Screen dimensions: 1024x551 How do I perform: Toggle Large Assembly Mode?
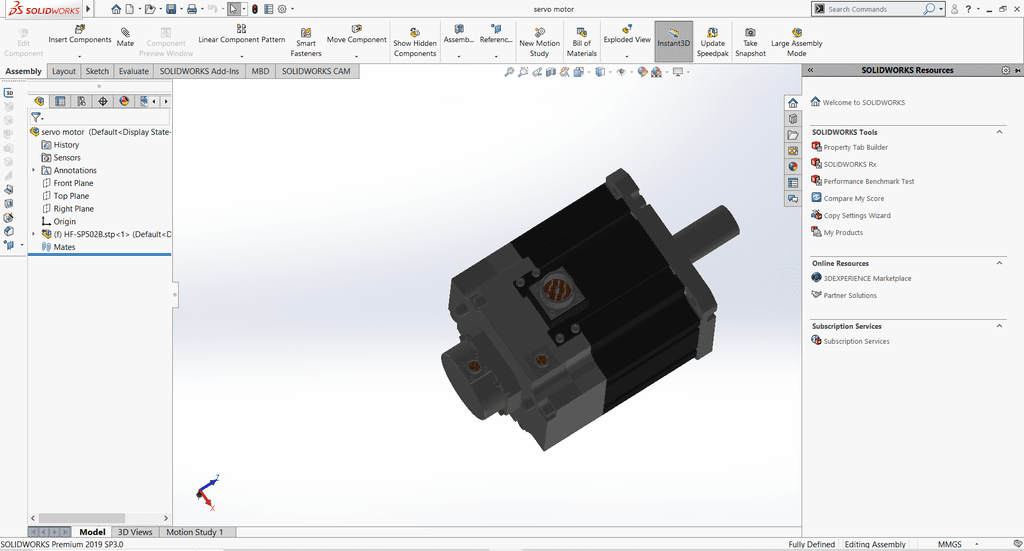797,42
